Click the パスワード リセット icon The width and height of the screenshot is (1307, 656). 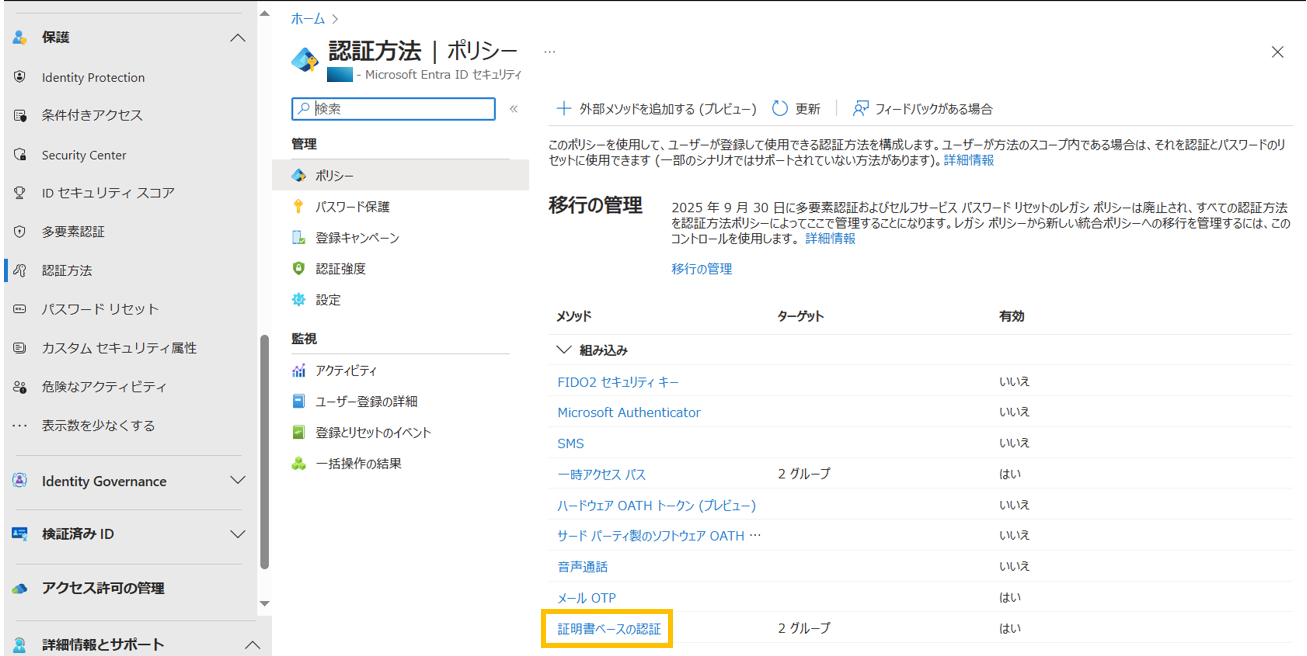[19, 309]
